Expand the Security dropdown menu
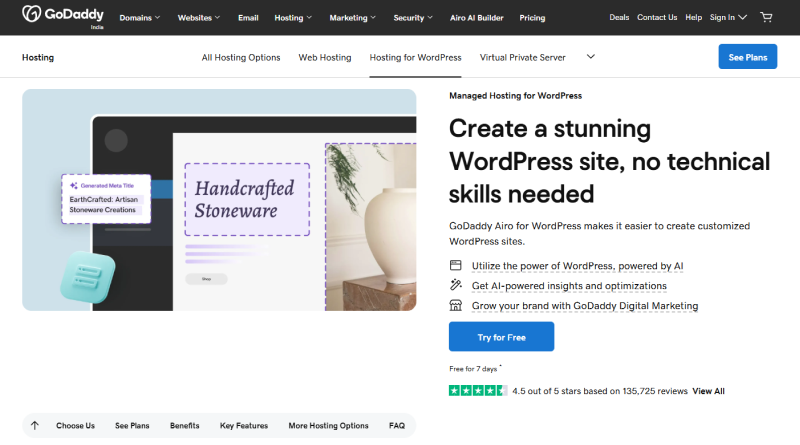Viewport: 800px width, 445px height. click(x=413, y=18)
